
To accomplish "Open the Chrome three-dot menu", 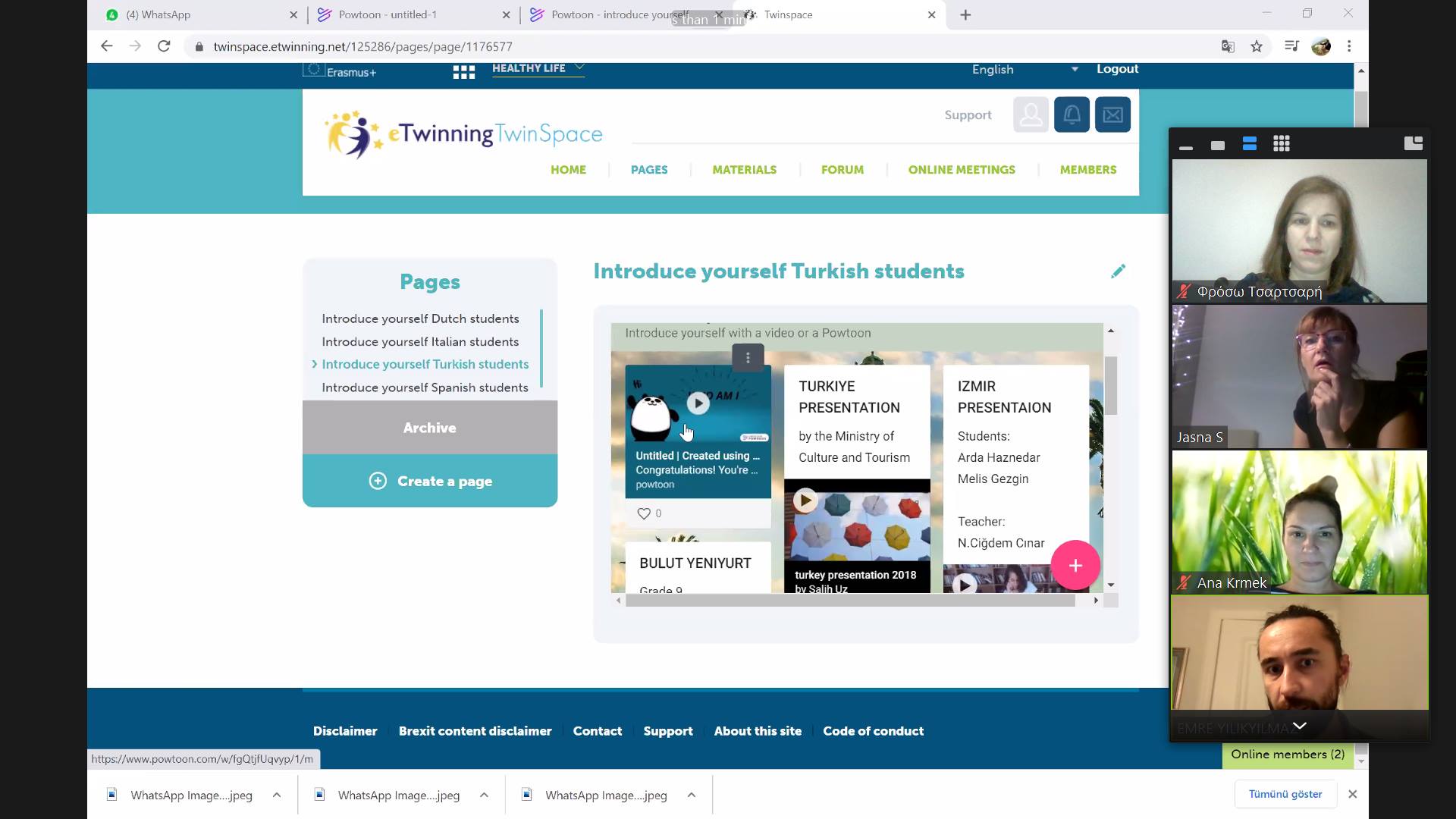I will tap(1349, 46).
